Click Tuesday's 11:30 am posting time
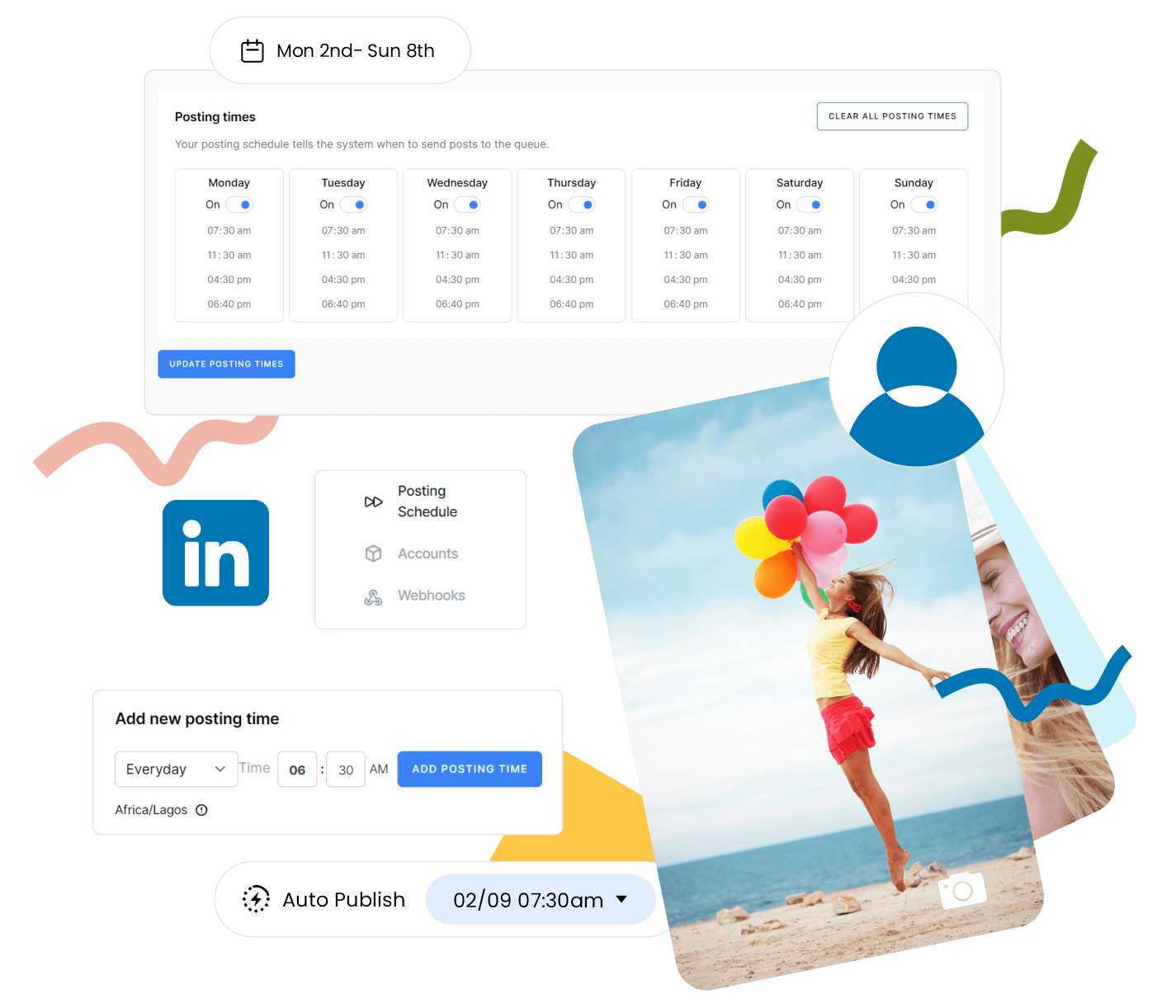The height and width of the screenshot is (1008, 1176). (343, 256)
